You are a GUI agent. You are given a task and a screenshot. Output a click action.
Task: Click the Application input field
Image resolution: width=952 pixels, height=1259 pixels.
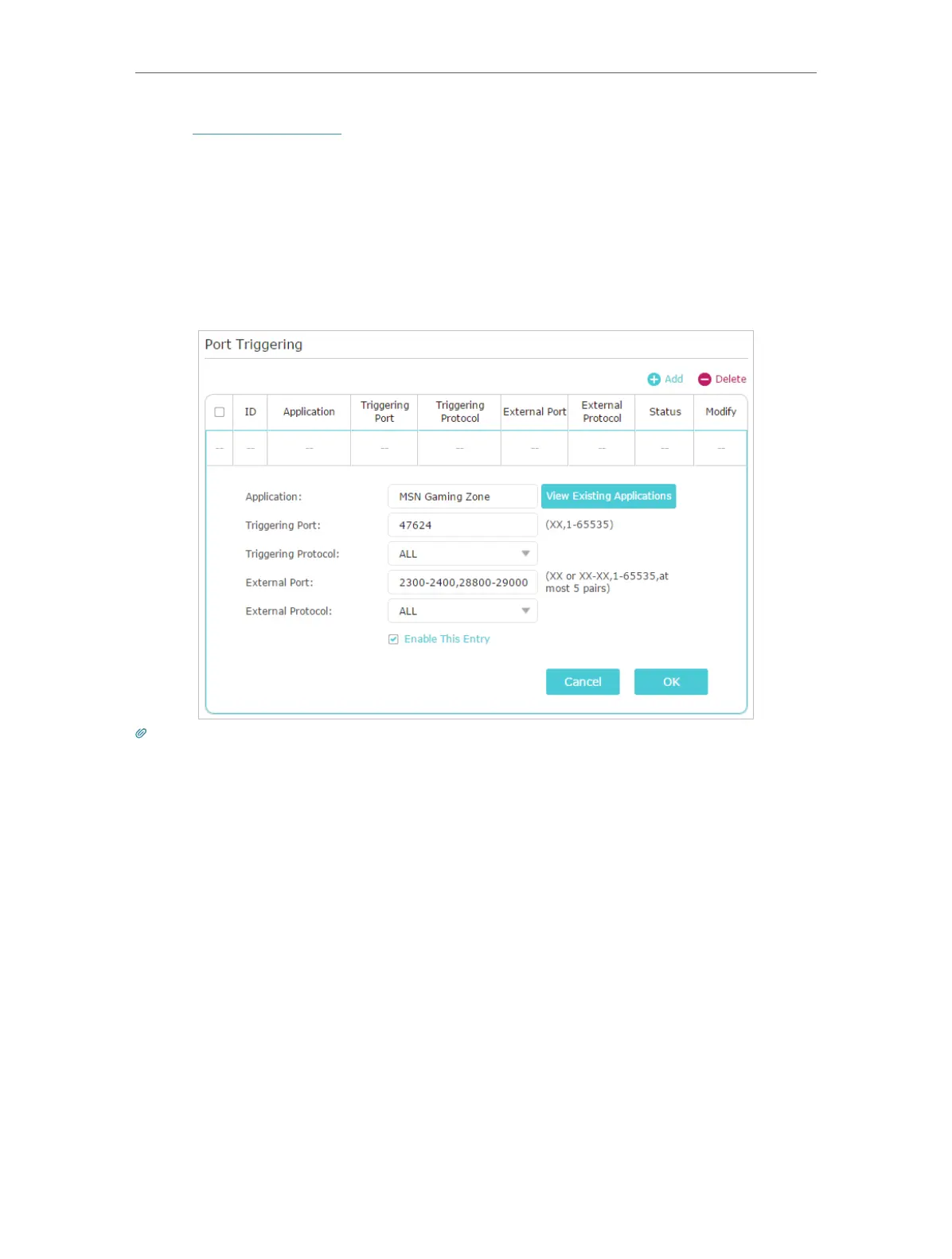[462, 497]
